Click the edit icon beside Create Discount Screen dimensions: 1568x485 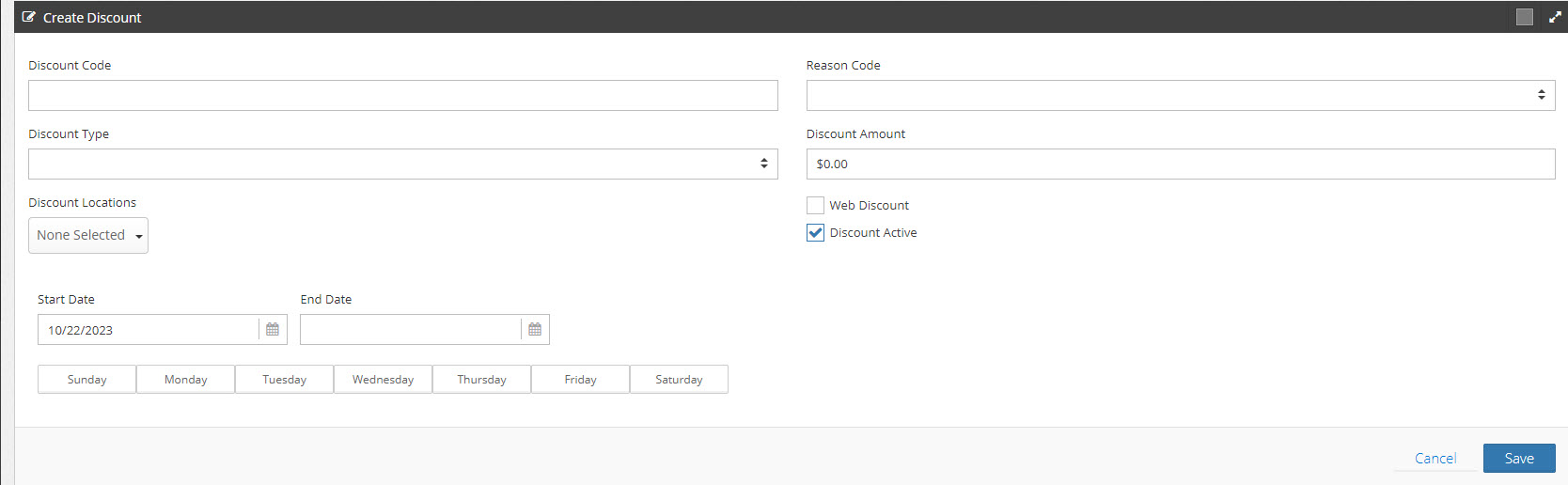coord(28,17)
